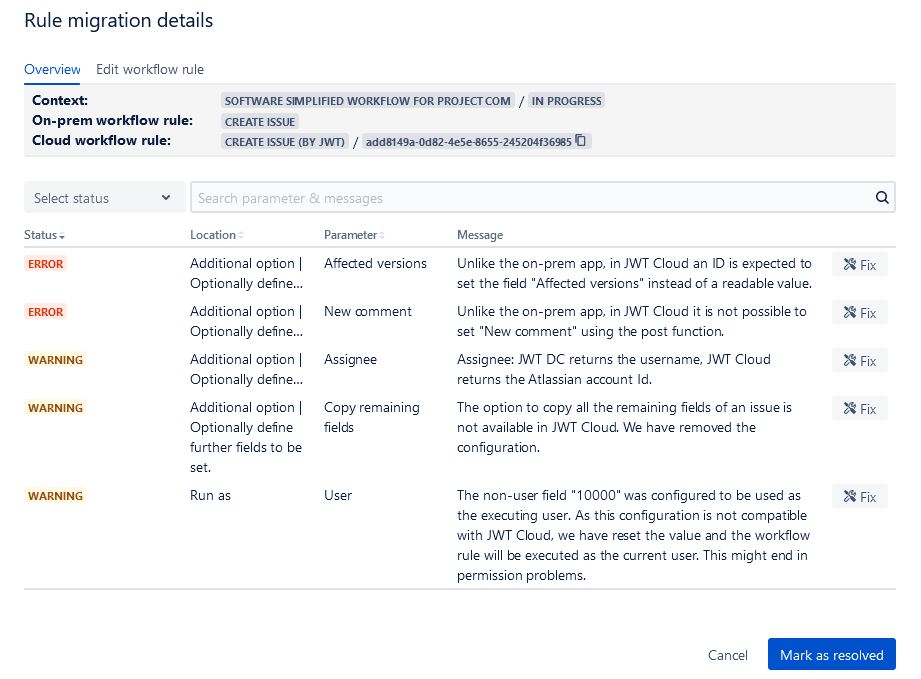Viewport: 921px width, 679px height.
Task: Click the Message column header
Action: coord(480,235)
